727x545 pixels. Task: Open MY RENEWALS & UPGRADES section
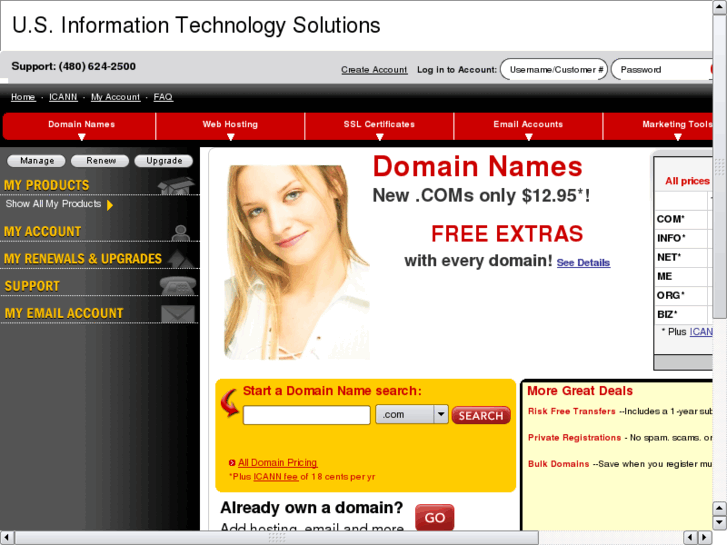pos(83,259)
